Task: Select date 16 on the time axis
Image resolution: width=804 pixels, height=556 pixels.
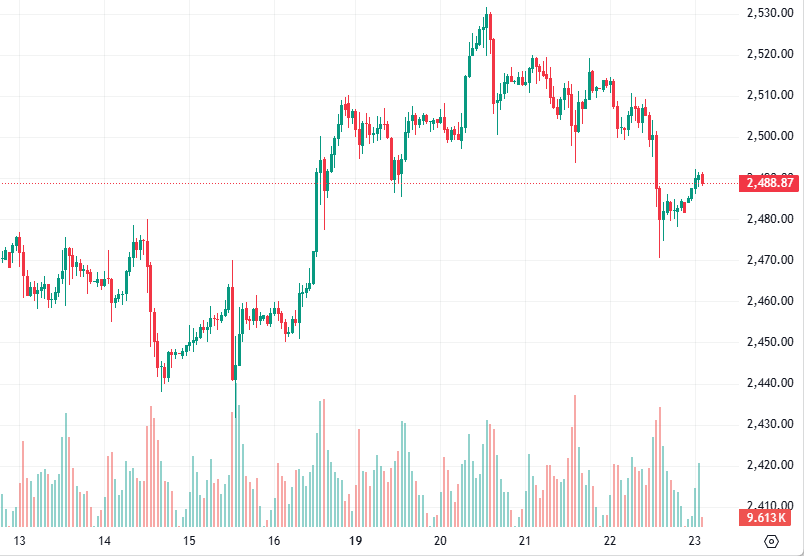Action: tap(273, 541)
